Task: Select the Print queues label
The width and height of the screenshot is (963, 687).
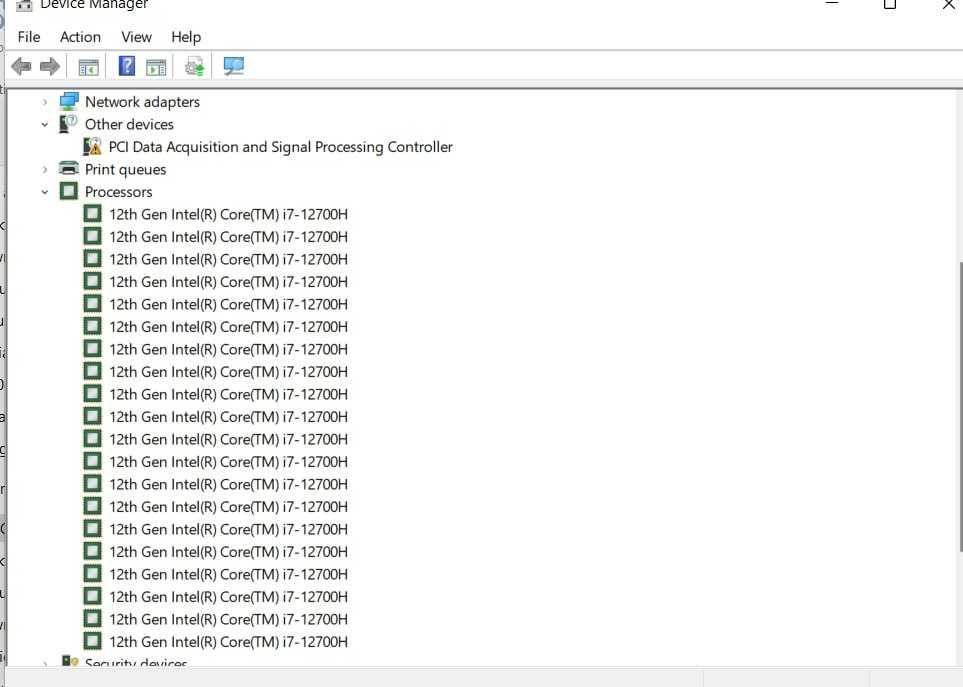Action: pos(125,169)
